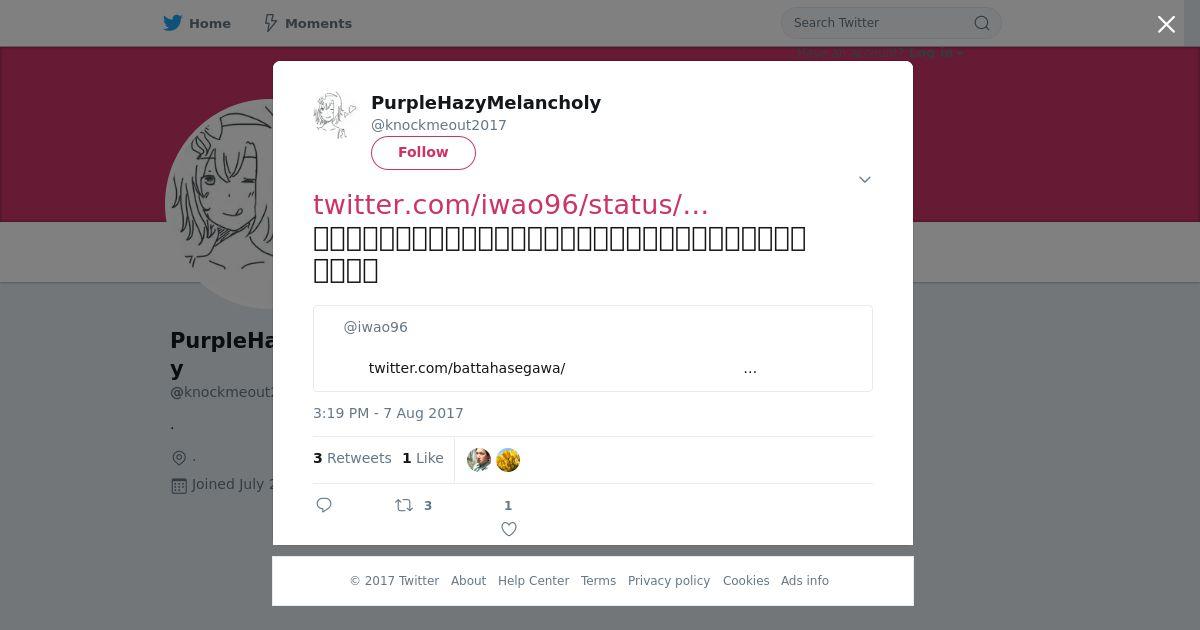
Task: Retweet using the arrows icon
Action: [x=404, y=505]
